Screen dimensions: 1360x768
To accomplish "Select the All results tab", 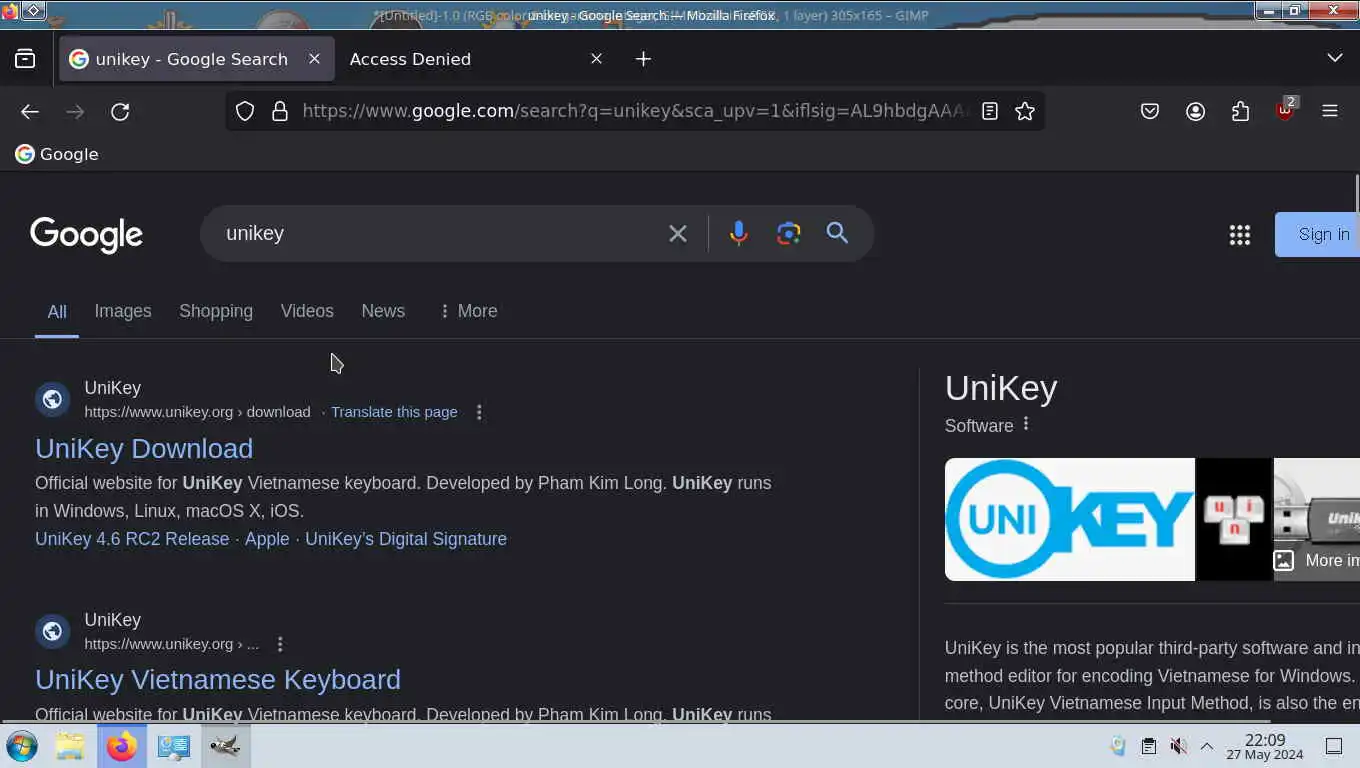I will tap(57, 312).
